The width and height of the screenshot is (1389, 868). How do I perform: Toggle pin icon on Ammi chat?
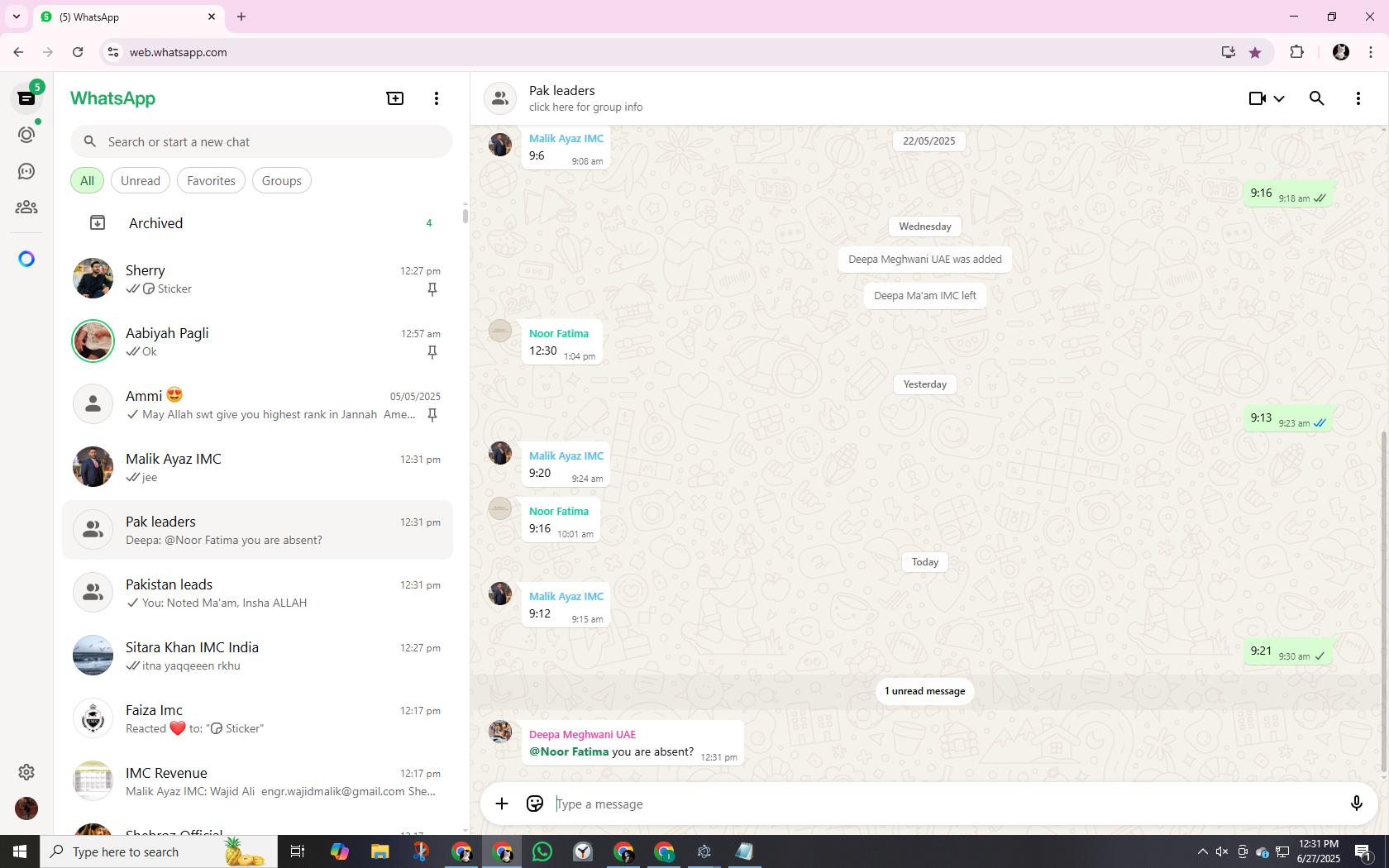click(432, 415)
